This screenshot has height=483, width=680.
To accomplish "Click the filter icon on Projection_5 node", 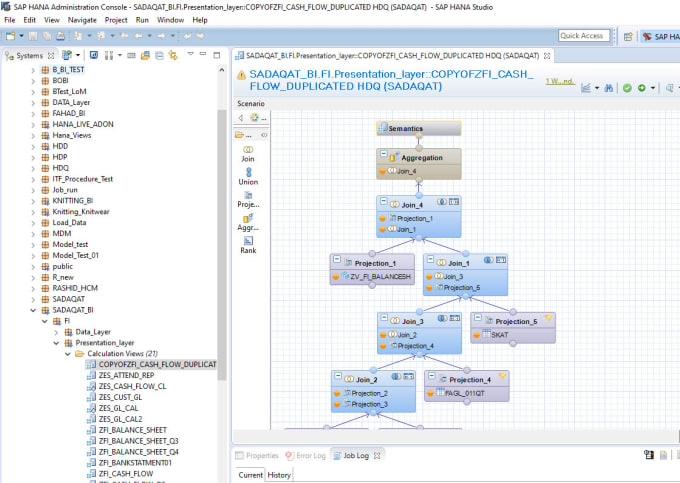I will point(548,318).
